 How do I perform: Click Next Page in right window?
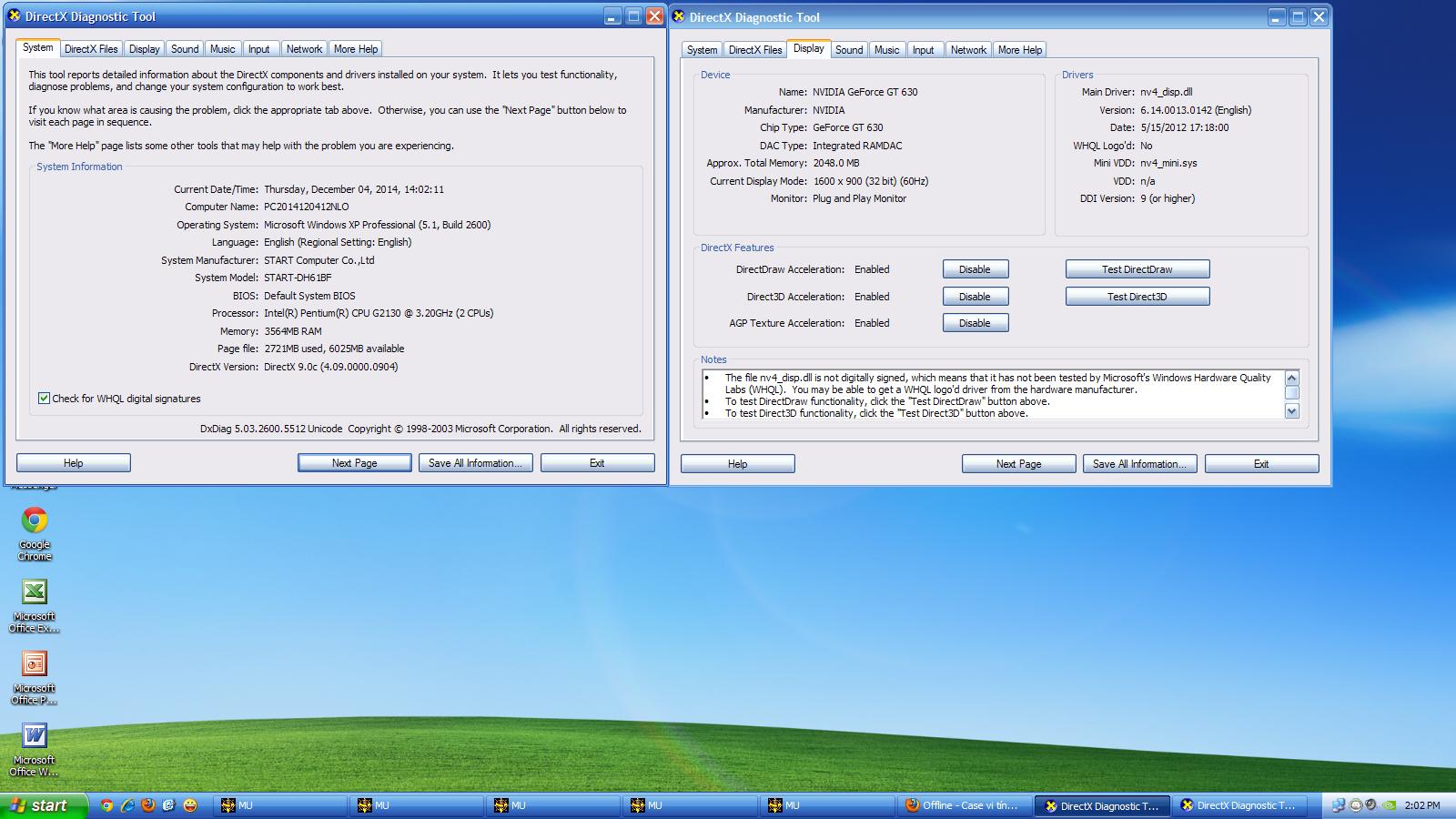pyautogui.click(x=1018, y=464)
